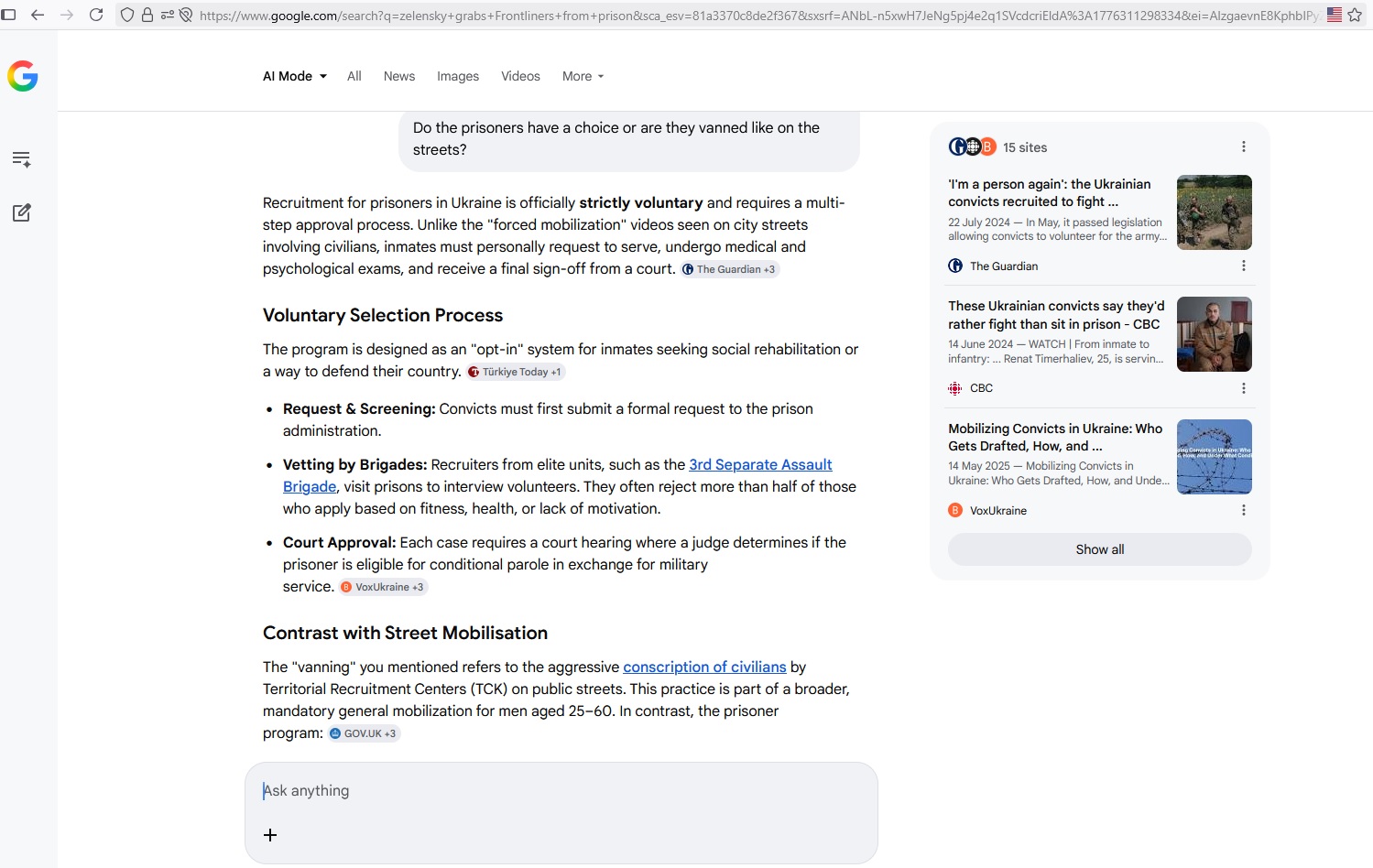
Task: Open the Türkiye Today +1 citation chip
Action: pos(516,372)
